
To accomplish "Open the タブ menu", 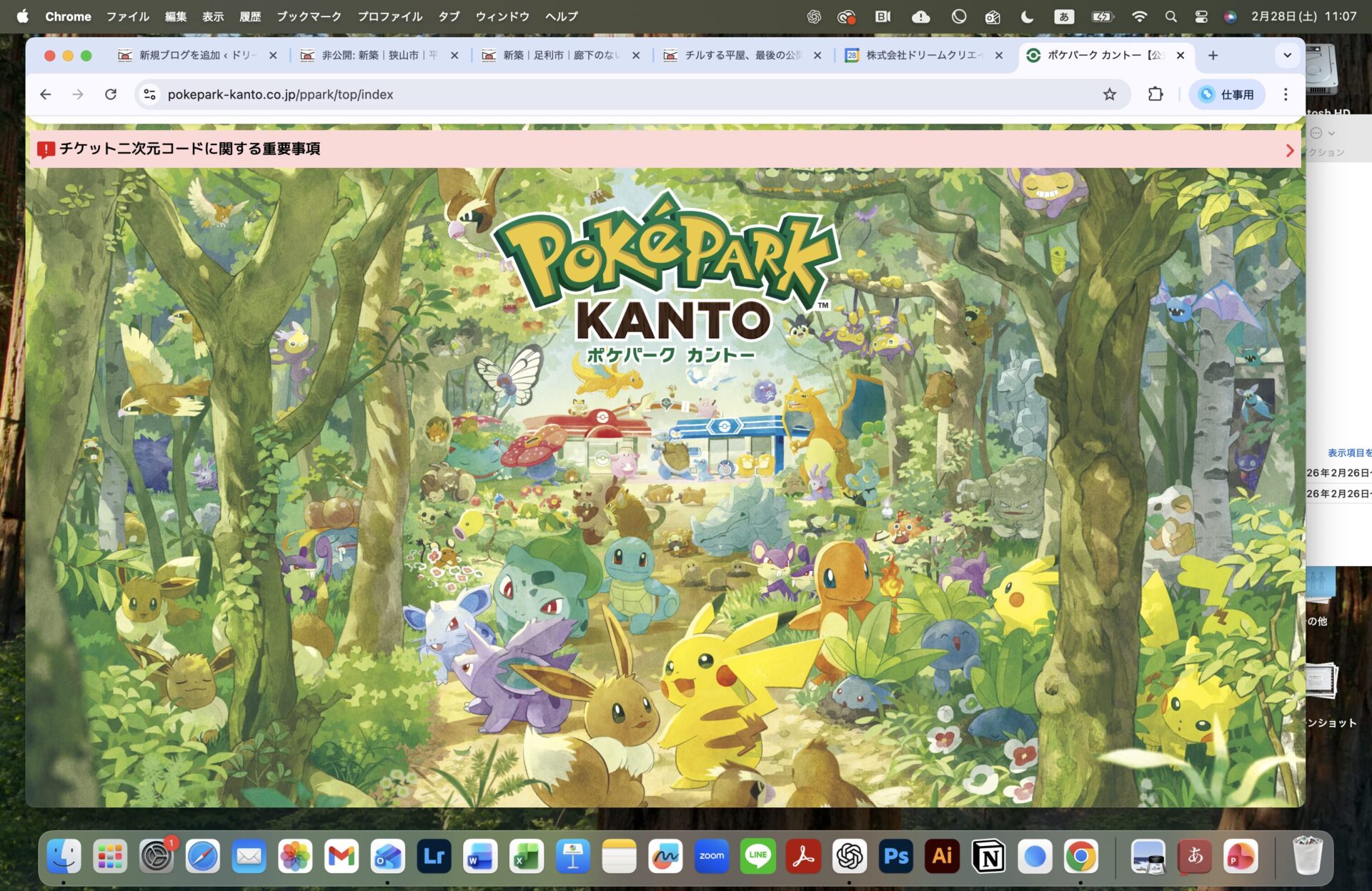I will [x=449, y=16].
